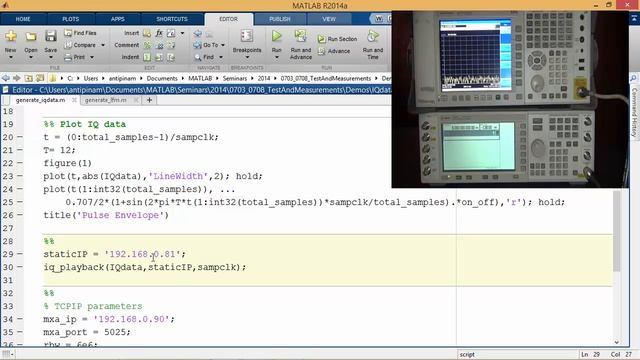Toggle breakpoint dash on line 30
The image size is (640, 360).
(20, 267)
